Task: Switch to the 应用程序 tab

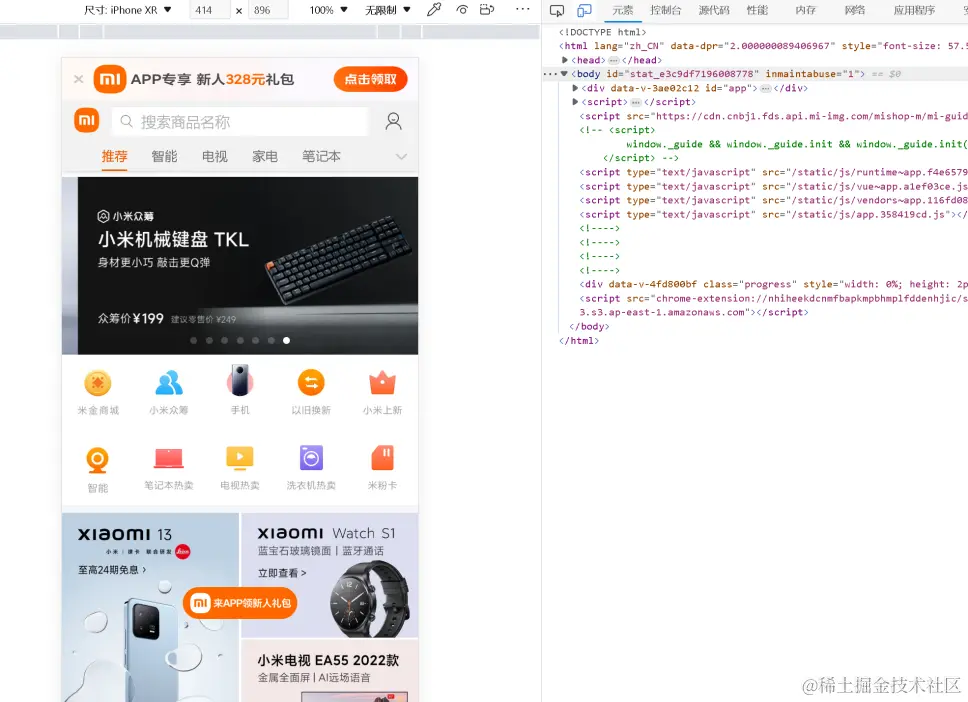Action: (914, 10)
